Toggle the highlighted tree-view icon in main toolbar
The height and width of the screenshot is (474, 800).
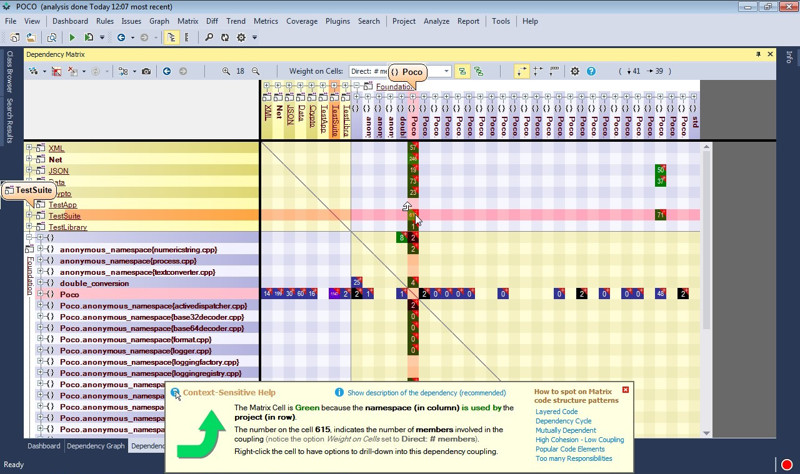[171, 37]
